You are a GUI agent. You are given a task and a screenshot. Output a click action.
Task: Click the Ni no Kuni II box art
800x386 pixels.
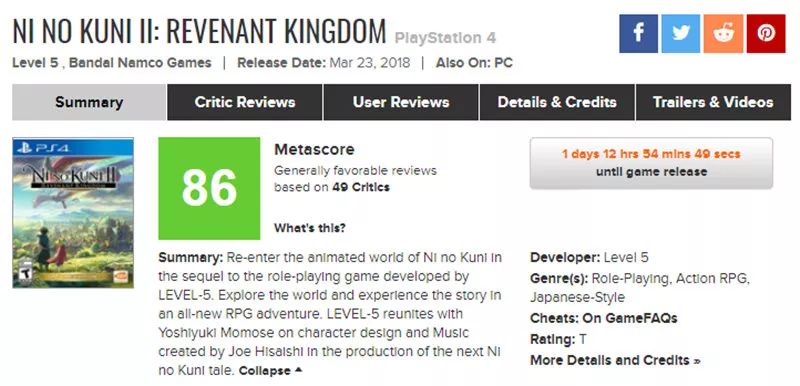click(73, 213)
